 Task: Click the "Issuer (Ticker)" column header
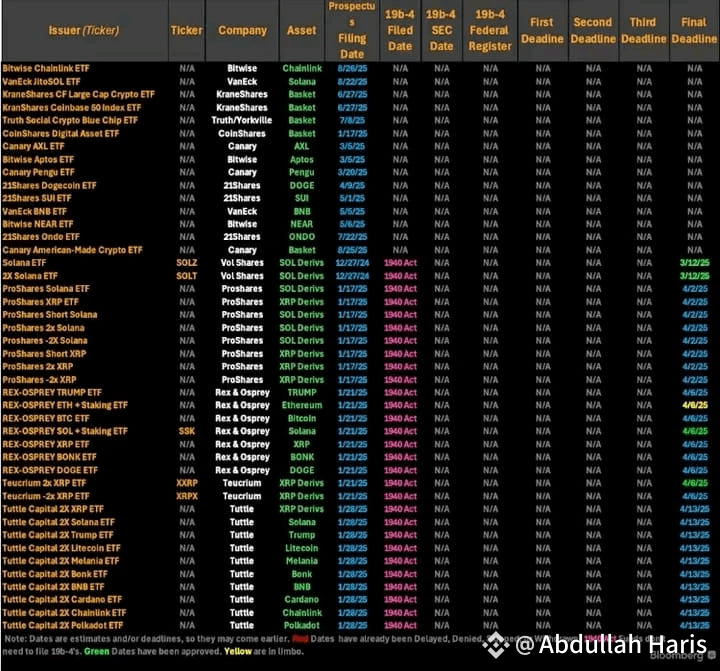point(84,30)
